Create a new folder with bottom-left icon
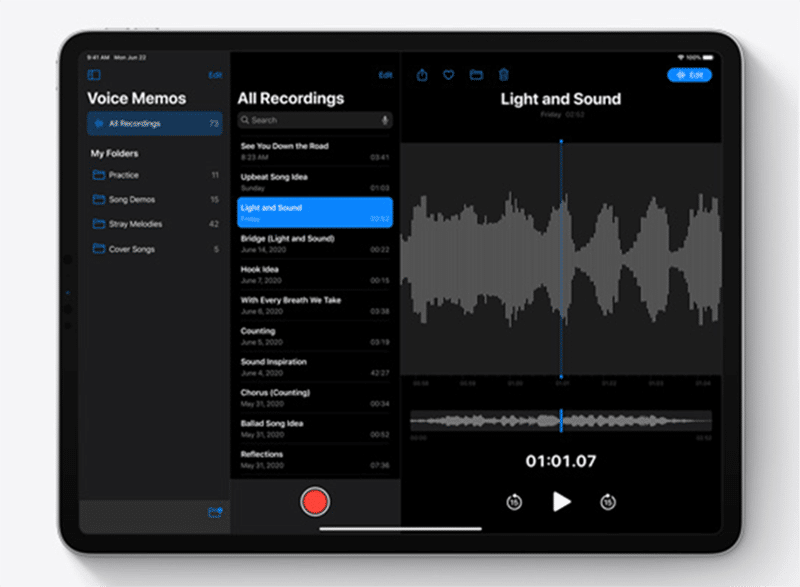The width and height of the screenshot is (800, 587). pyautogui.click(x=214, y=512)
